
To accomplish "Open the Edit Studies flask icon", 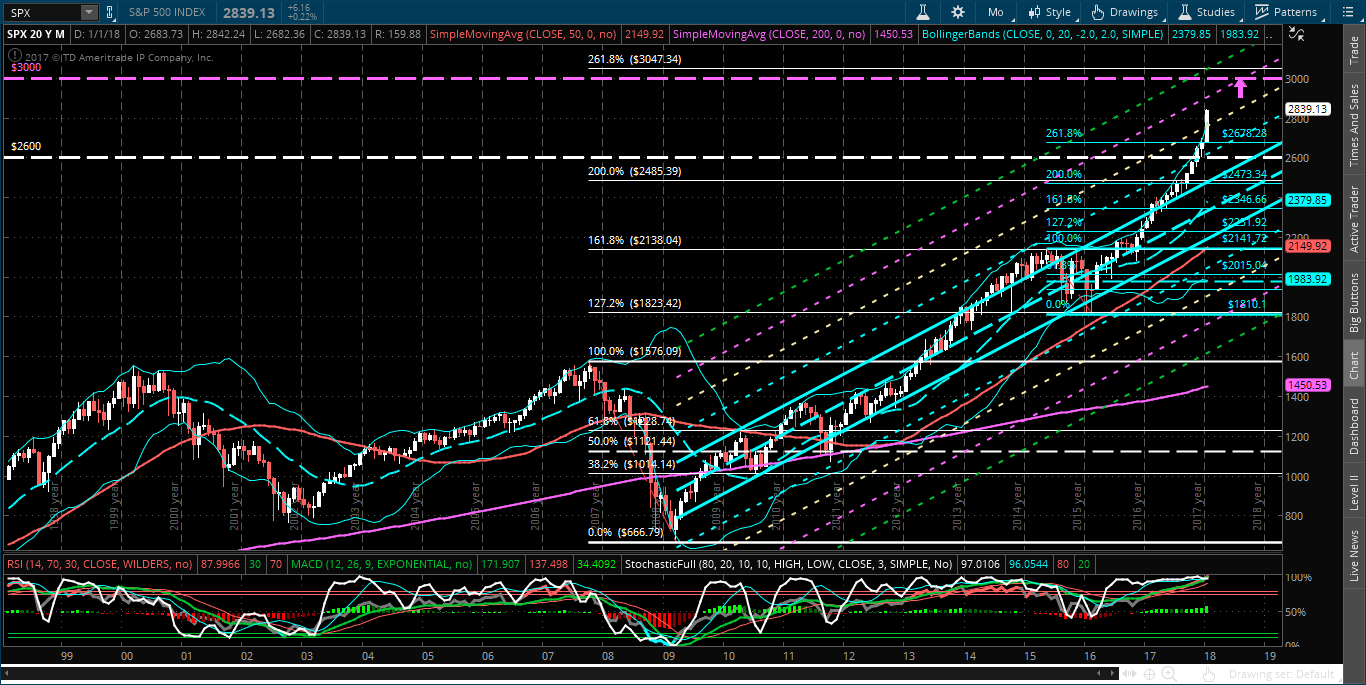I will 925,12.
